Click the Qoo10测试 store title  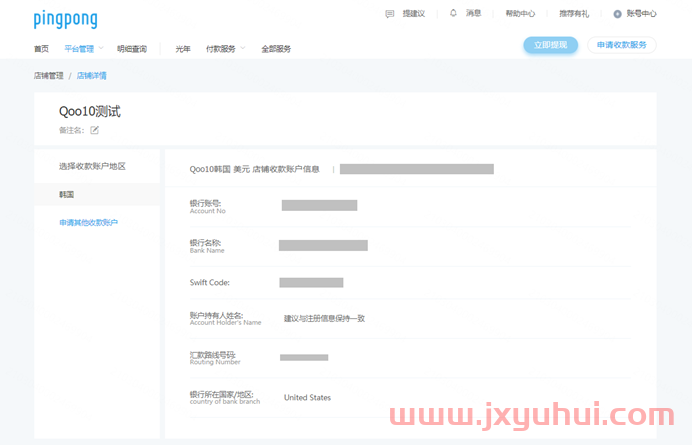tap(90, 111)
